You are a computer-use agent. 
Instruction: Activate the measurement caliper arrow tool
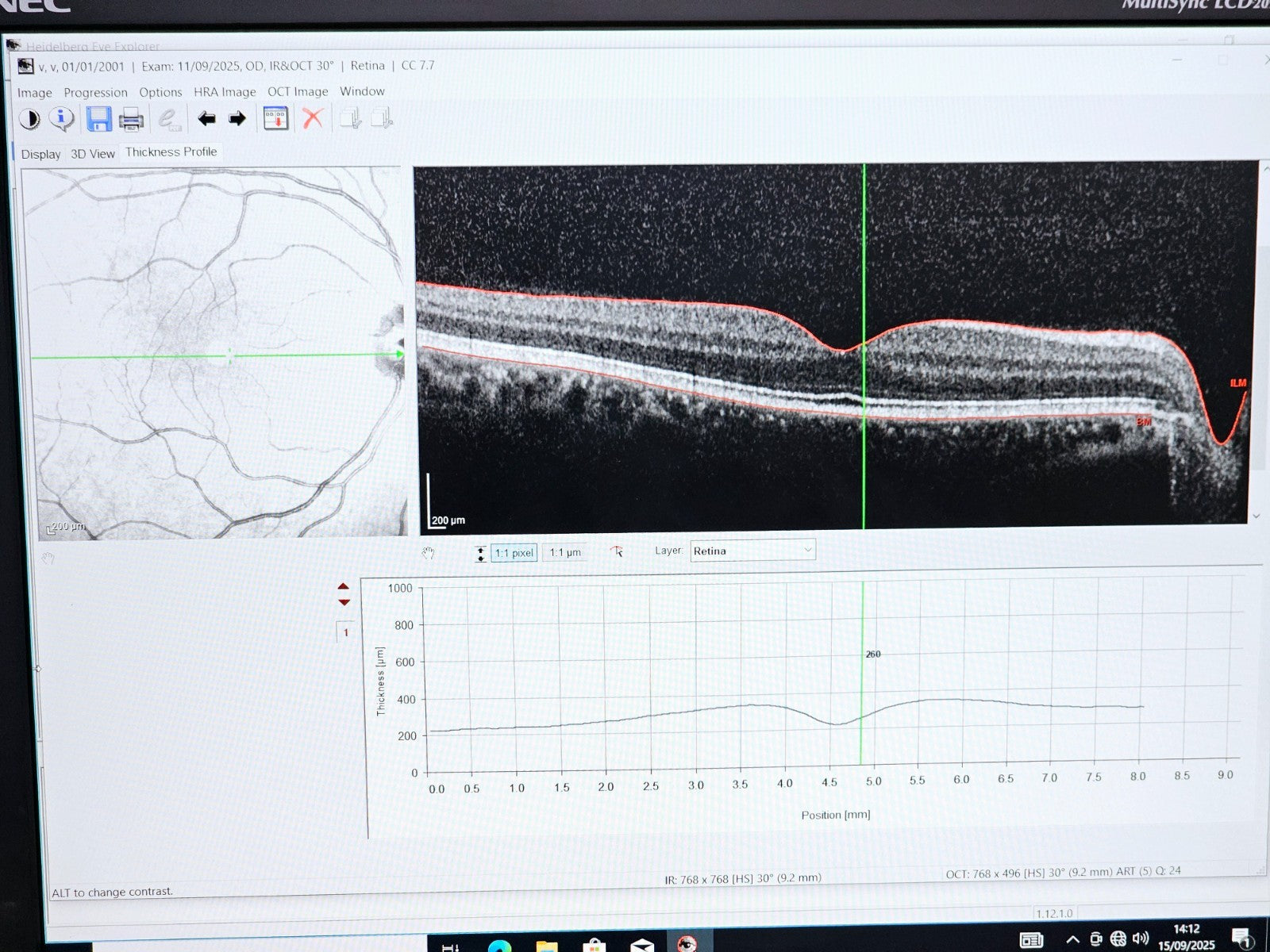[618, 552]
